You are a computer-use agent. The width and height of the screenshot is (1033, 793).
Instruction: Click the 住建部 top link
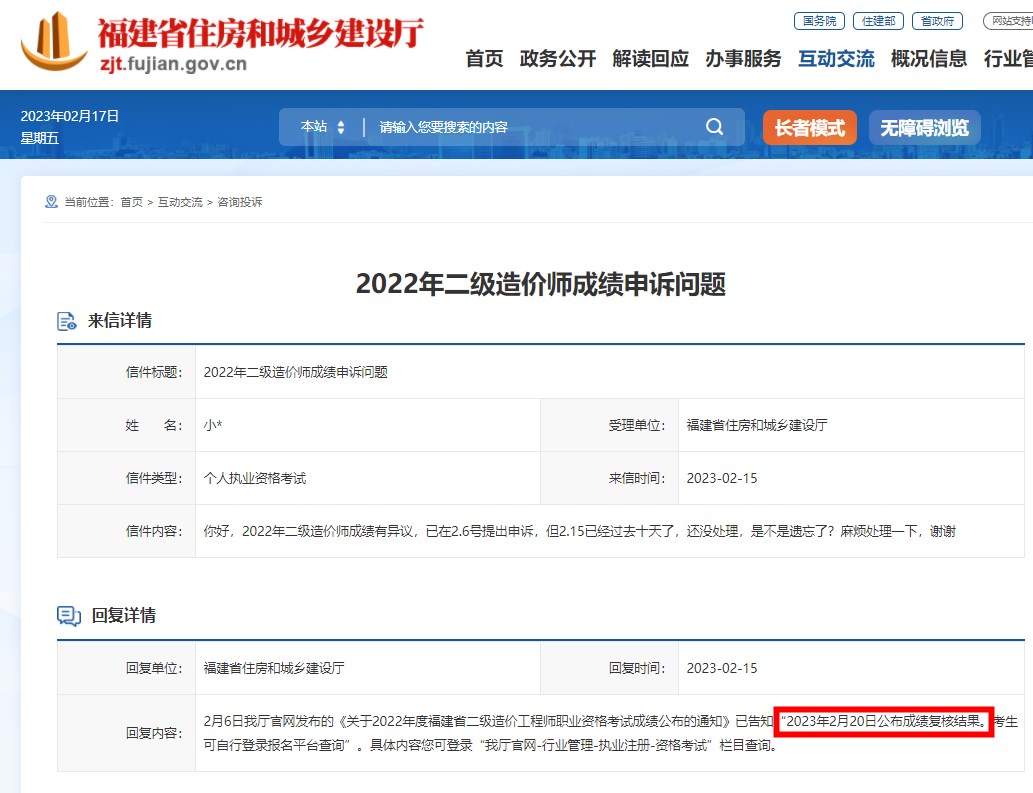pyautogui.click(x=877, y=21)
